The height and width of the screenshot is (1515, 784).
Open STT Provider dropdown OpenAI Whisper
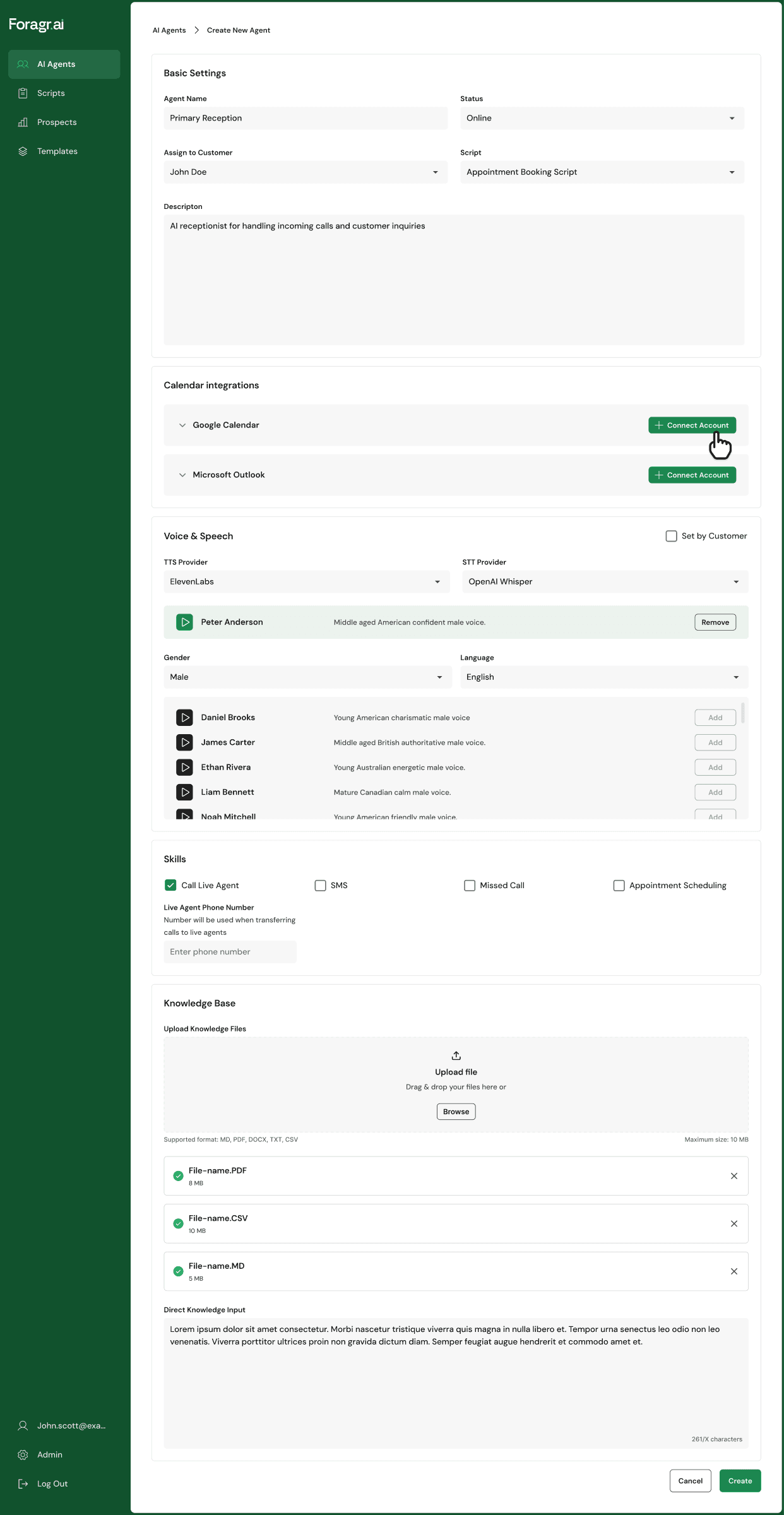(605, 582)
